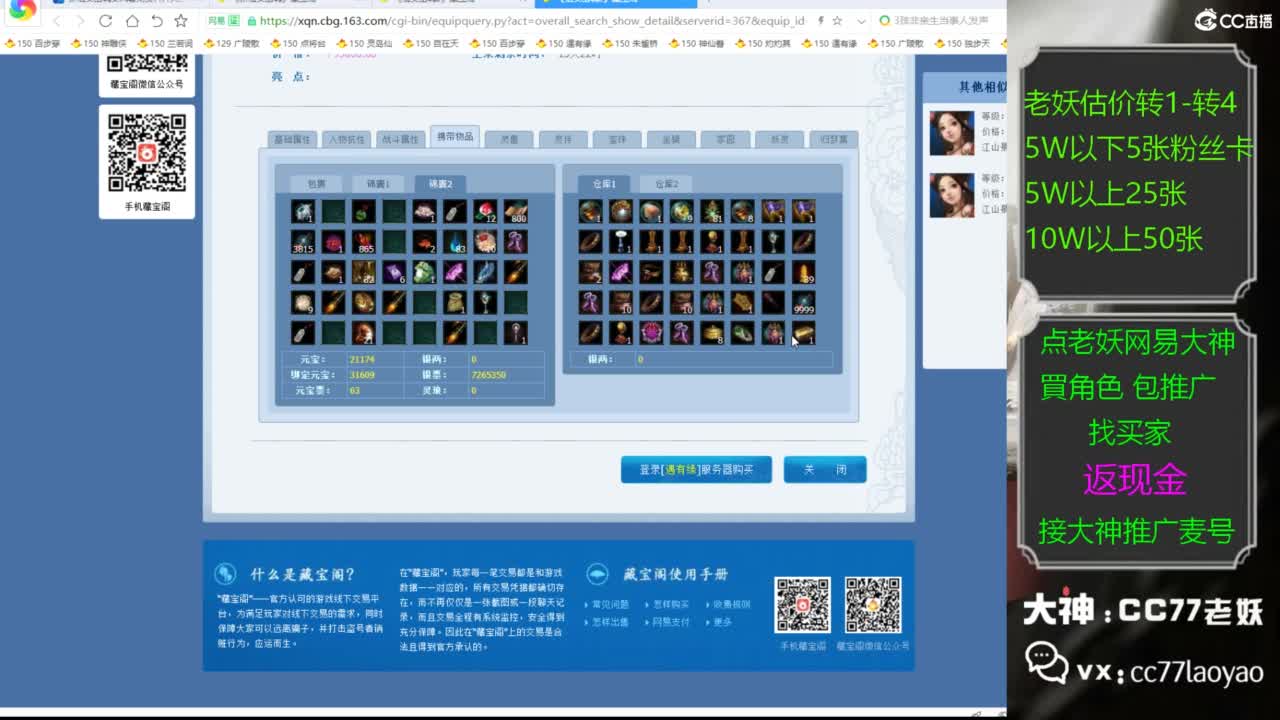Open the 网易支付 help link
The width and height of the screenshot is (1280, 720).
[670, 622]
